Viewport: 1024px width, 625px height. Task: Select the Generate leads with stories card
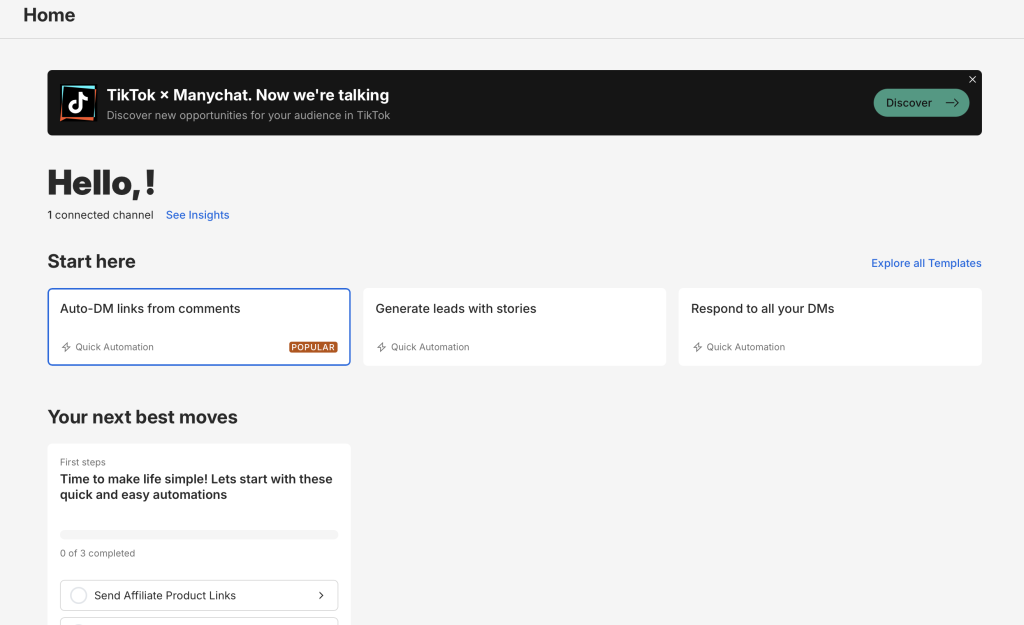(515, 327)
